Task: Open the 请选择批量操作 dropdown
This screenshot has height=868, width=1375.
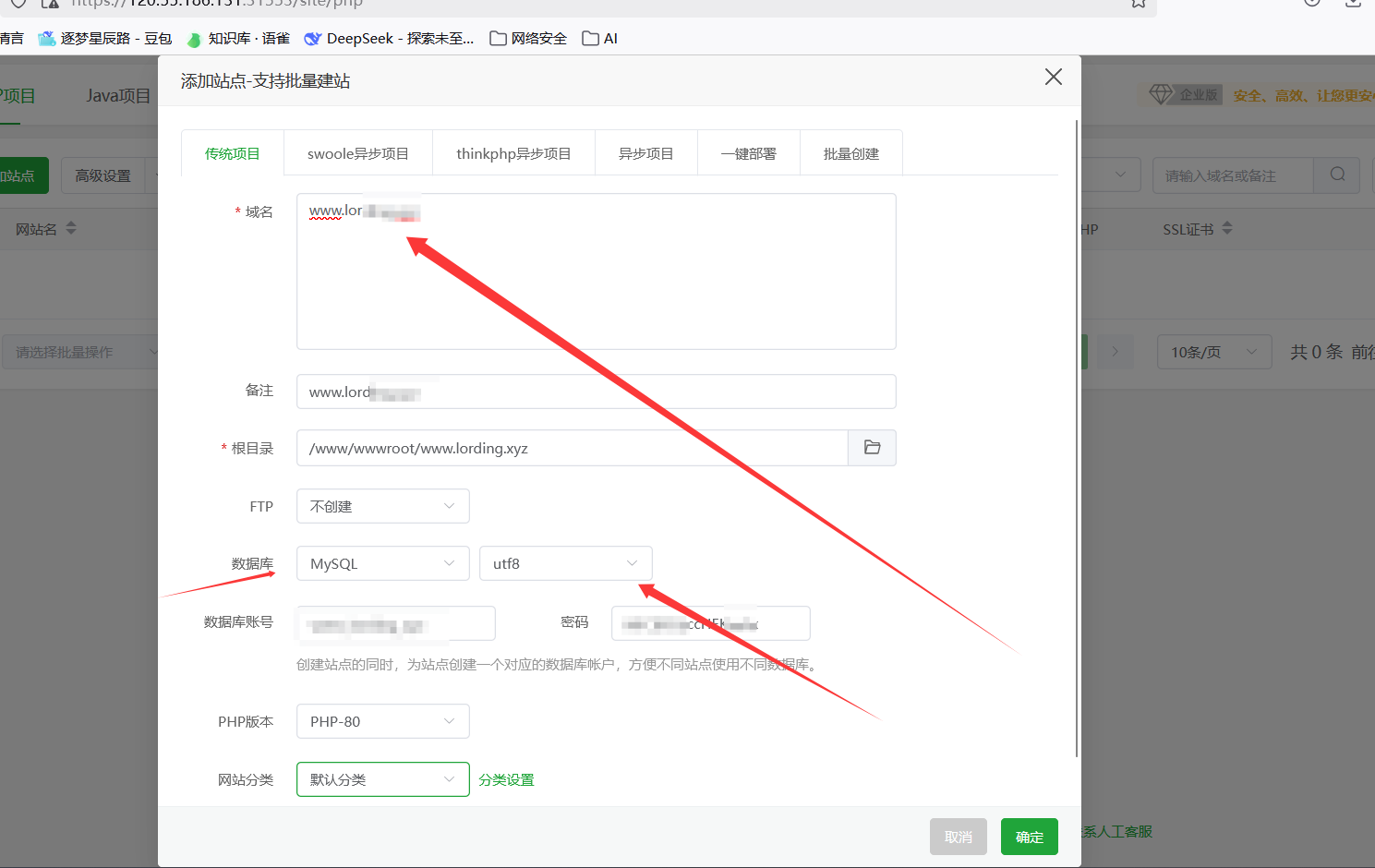Action: (x=81, y=352)
